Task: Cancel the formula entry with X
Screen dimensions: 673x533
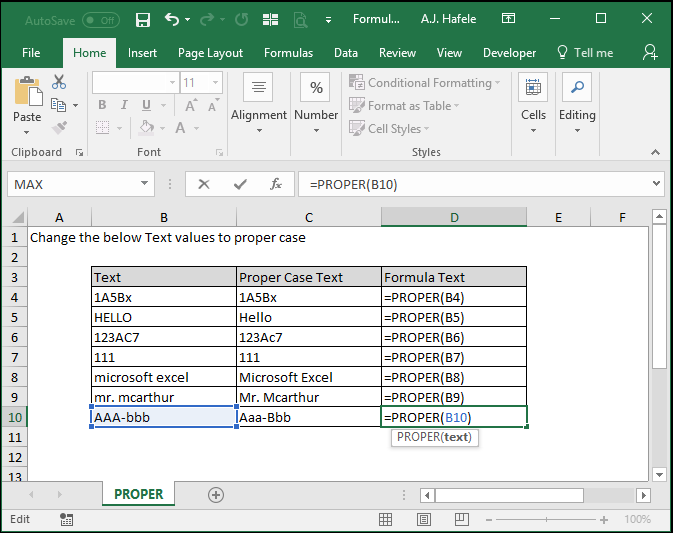Action: pyautogui.click(x=204, y=185)
